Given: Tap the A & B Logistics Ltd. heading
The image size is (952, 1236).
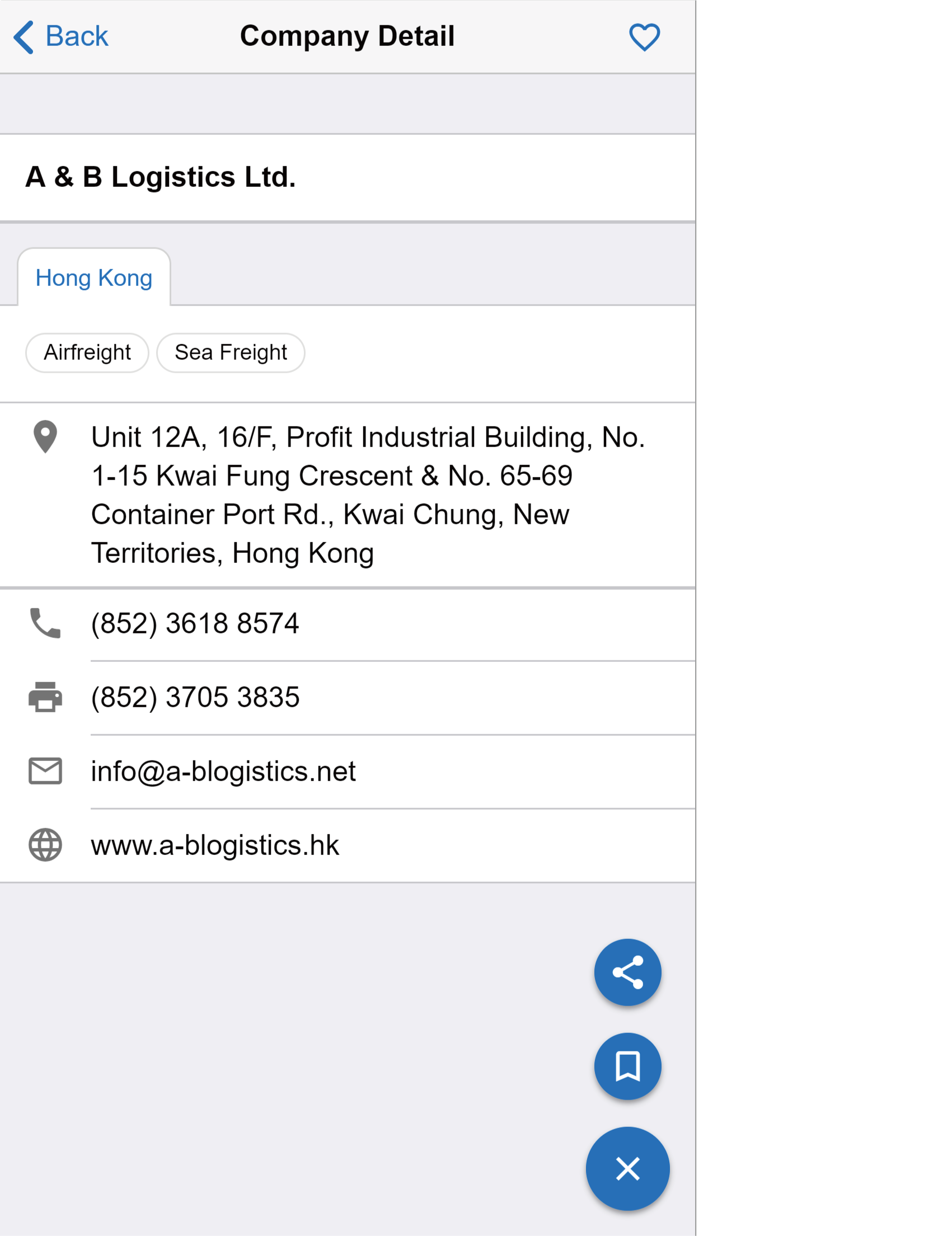Looking at the screenshot, I should click(160, 177).
